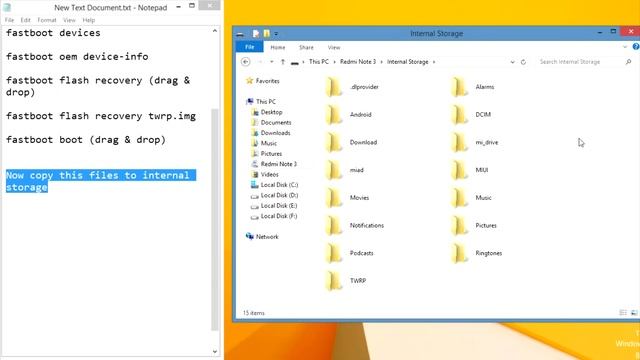Image resolution: width=640 pixels, height=360 pixels.
Task: Select the Ringtones folder
Action: [477, 253]
